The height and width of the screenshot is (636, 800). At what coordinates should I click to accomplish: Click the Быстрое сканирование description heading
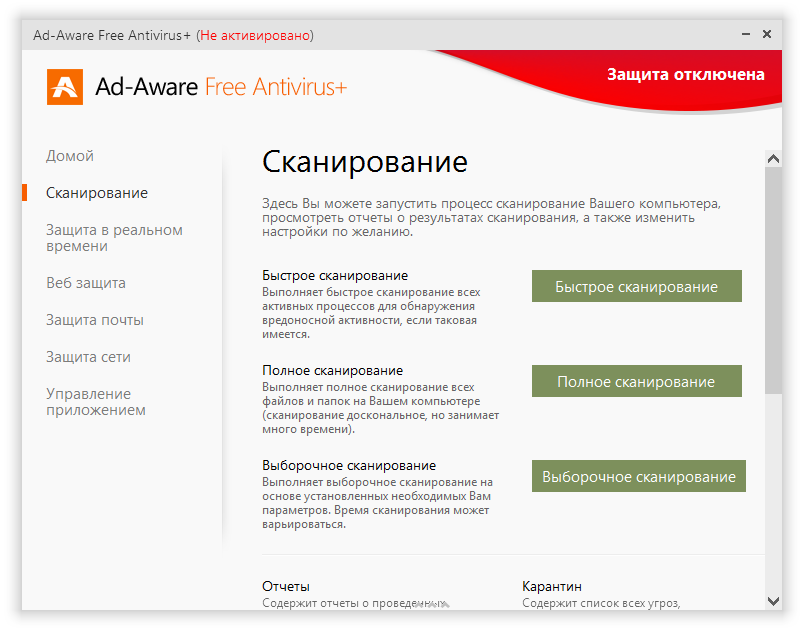(335, 275)
